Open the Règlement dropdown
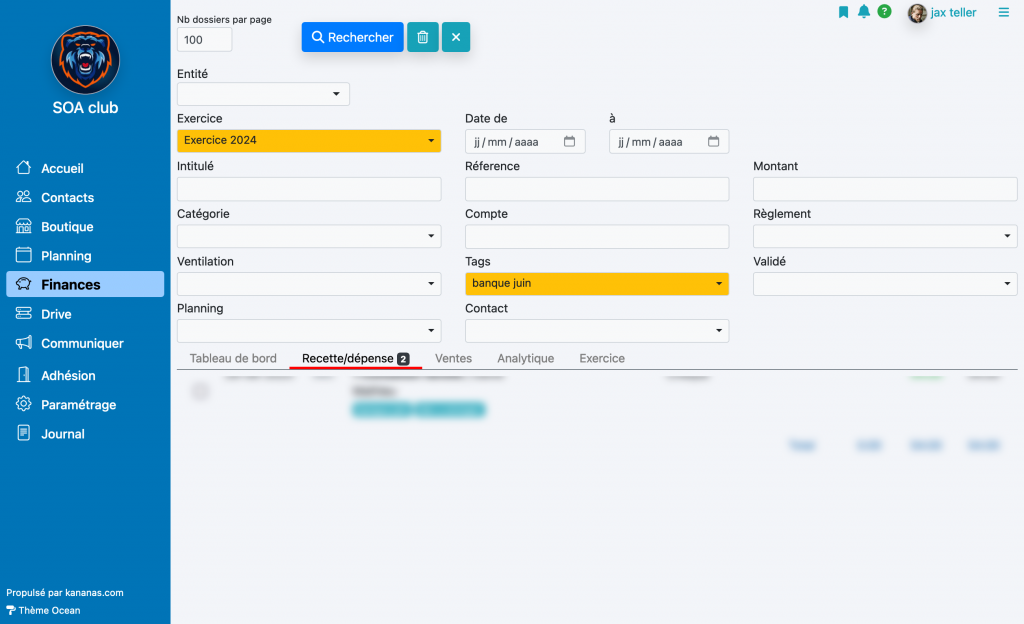The height and width of the screenshot is (624, 1024). click(x=1006, y=237)
